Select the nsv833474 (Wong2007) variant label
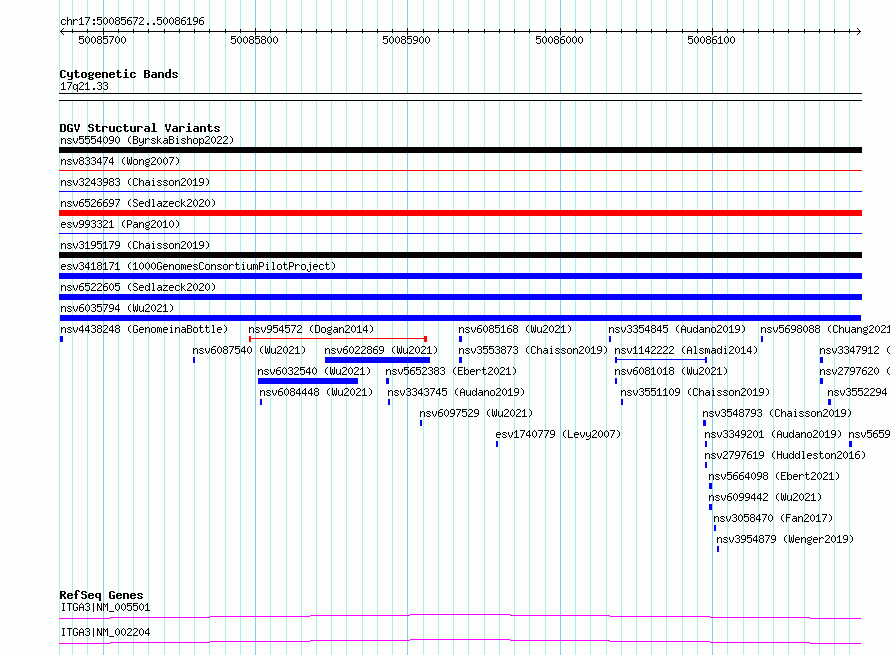The image size is (890, 655). tap(120, 161)
